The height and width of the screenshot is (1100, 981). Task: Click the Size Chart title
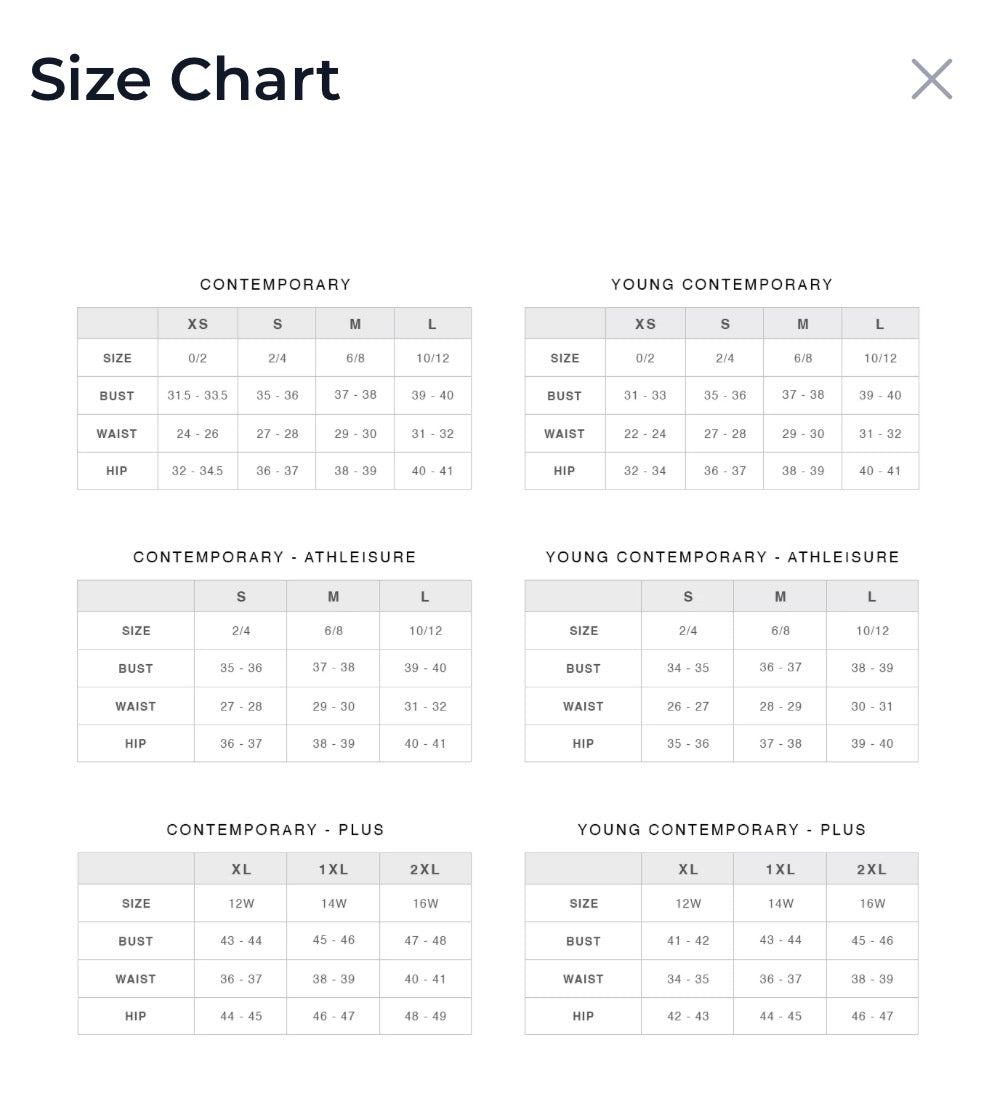[185, 79]
